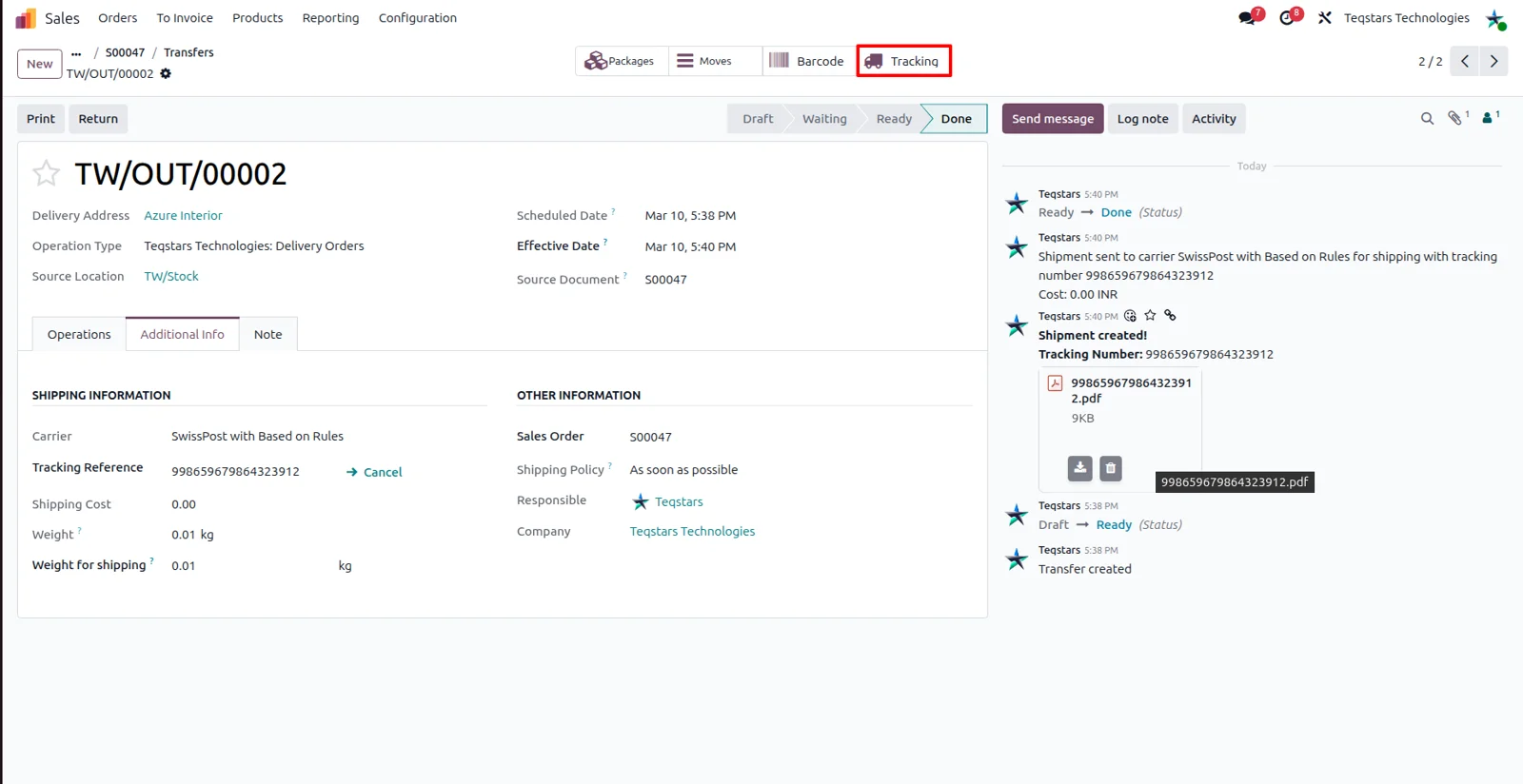Viewport: 1523px width, 784px height.
Task: Click the debug tools wrench icon
Action: (x=1324, y=18)
